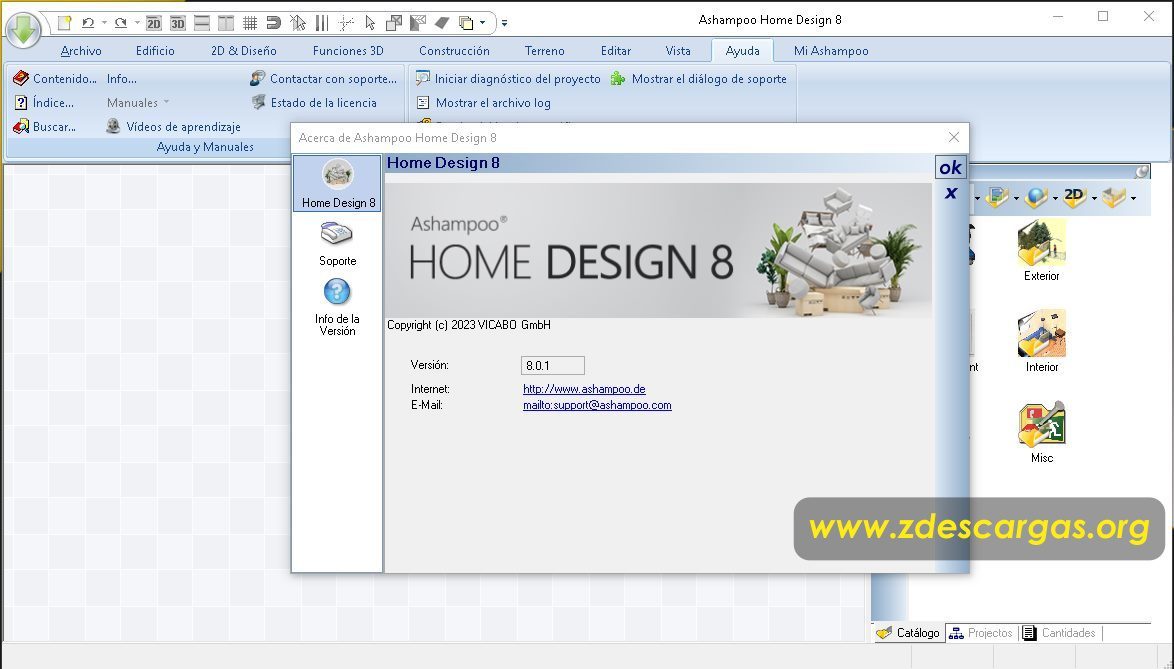The image size is (1174, 669).
Task: Click the support@ashampoo.com mail link
Action: [x=597, y=406]
